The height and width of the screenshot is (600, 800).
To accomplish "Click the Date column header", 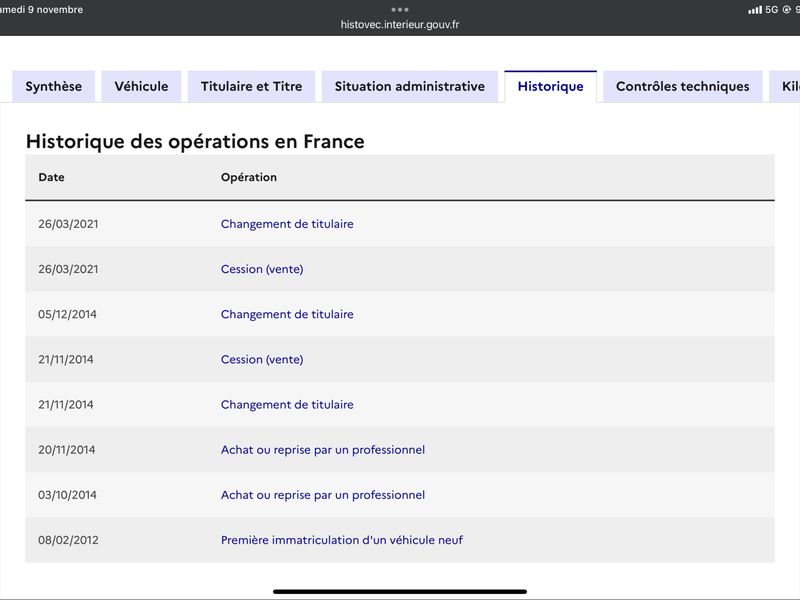I will [x=52, y=177].
